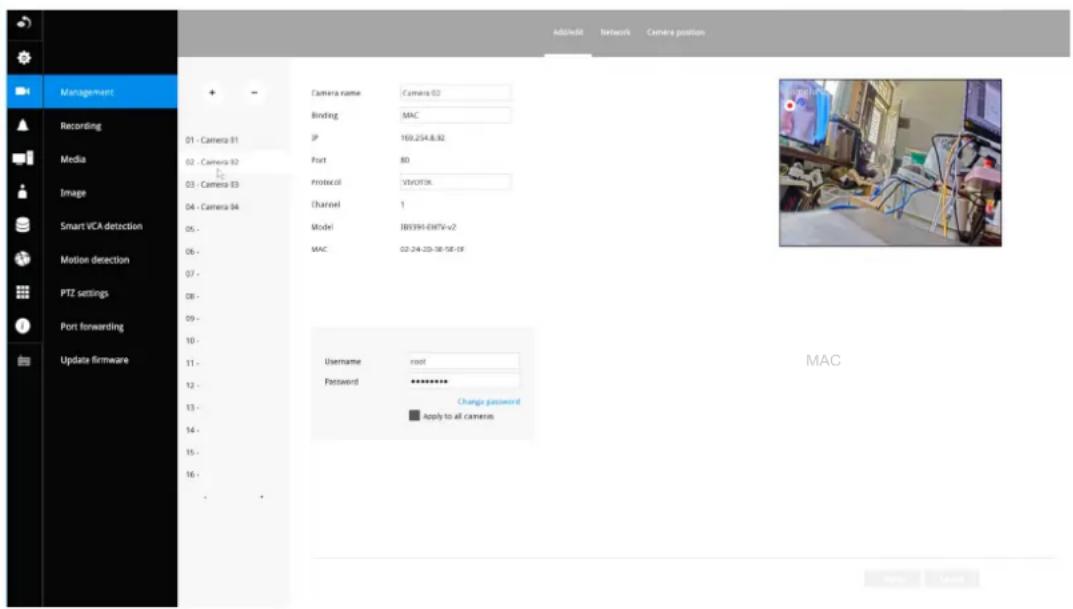
Task: Switch to the Add/edit tab
Action: [568, 32]
